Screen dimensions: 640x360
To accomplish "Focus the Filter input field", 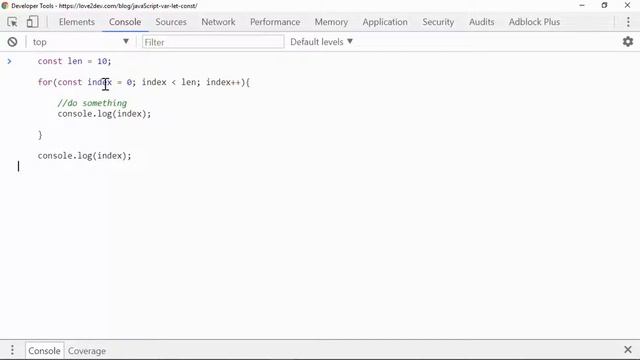I will pyautogui.click(x=213, y=42).
